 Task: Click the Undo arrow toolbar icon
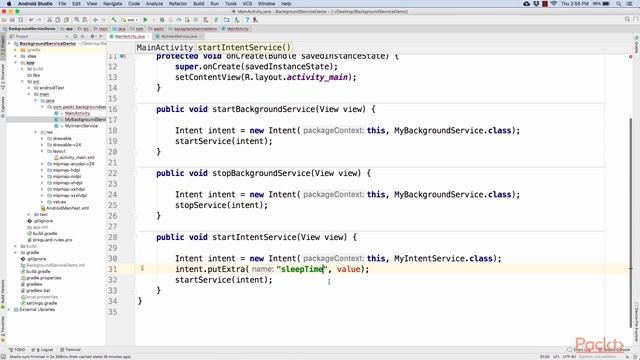pos(31,20)
